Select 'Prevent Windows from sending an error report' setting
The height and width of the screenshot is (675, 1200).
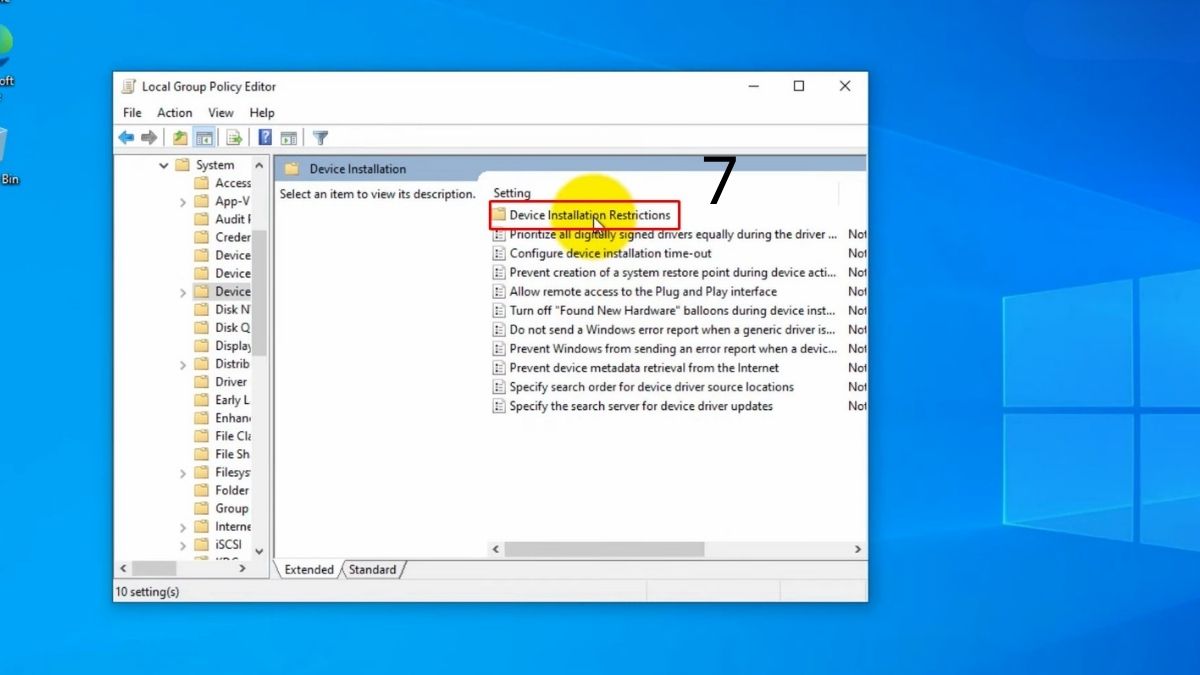(673, 349)
